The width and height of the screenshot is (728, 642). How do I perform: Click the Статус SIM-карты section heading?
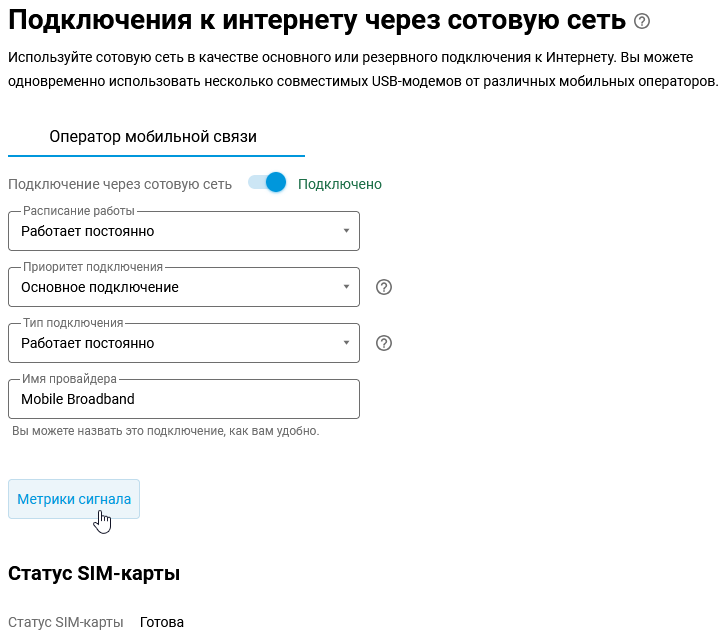(94, 573)
